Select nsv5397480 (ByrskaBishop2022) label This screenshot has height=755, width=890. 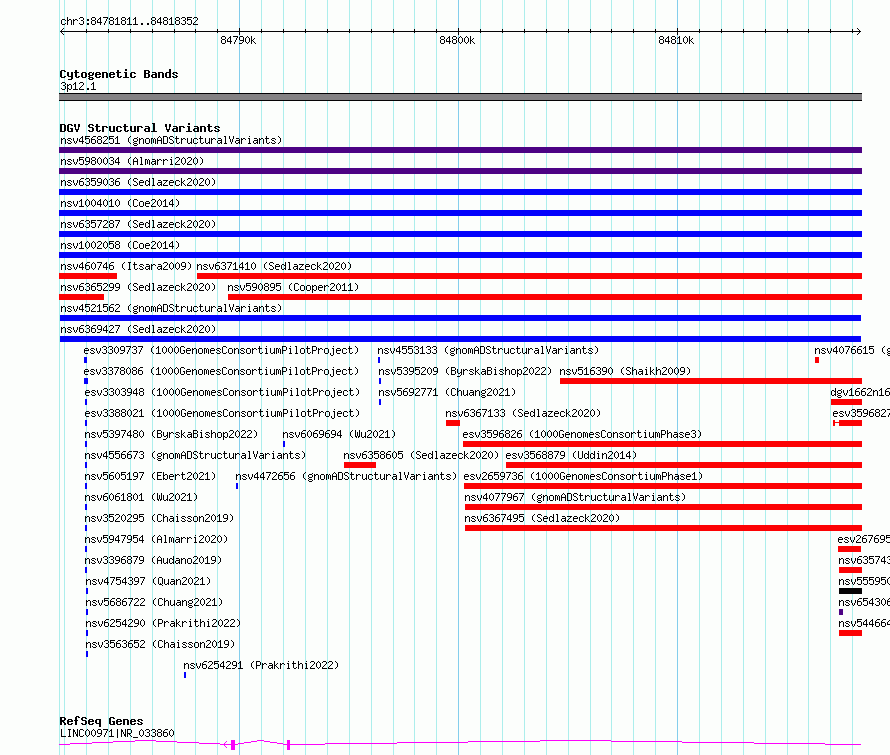pyautogui.click(x=171, y=434)
